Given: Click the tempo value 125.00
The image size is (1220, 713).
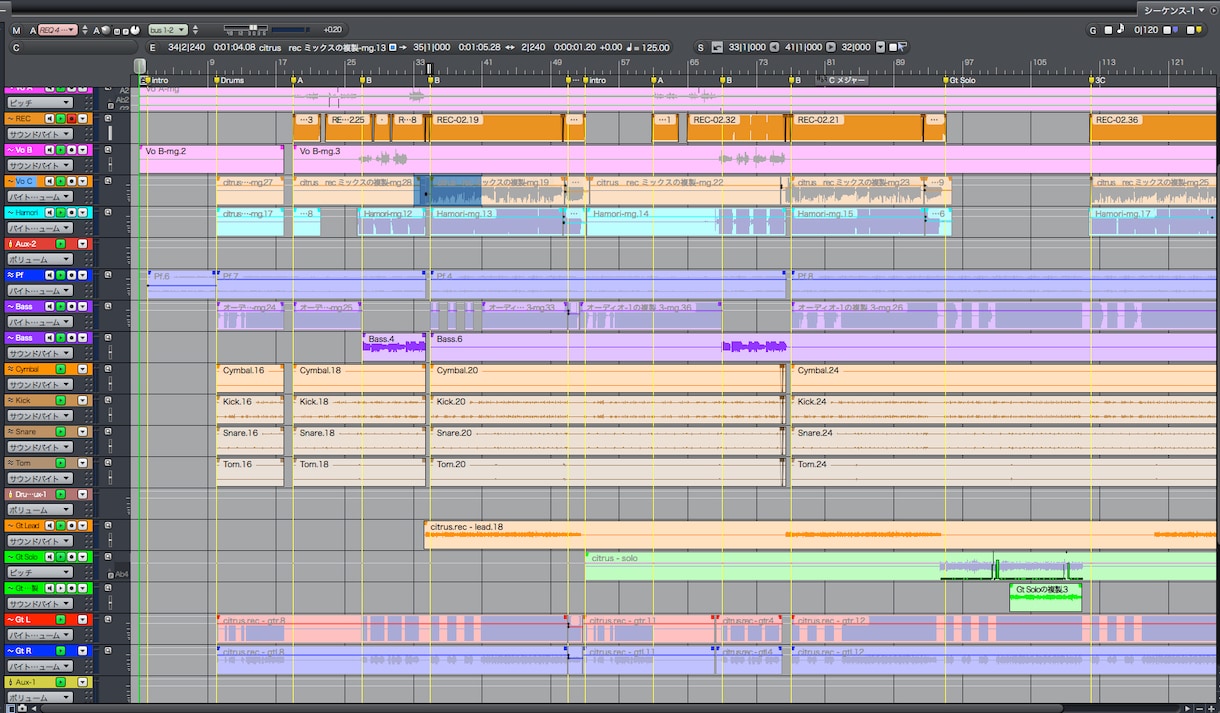Looking at the screenshot, I should click(655, 47).
